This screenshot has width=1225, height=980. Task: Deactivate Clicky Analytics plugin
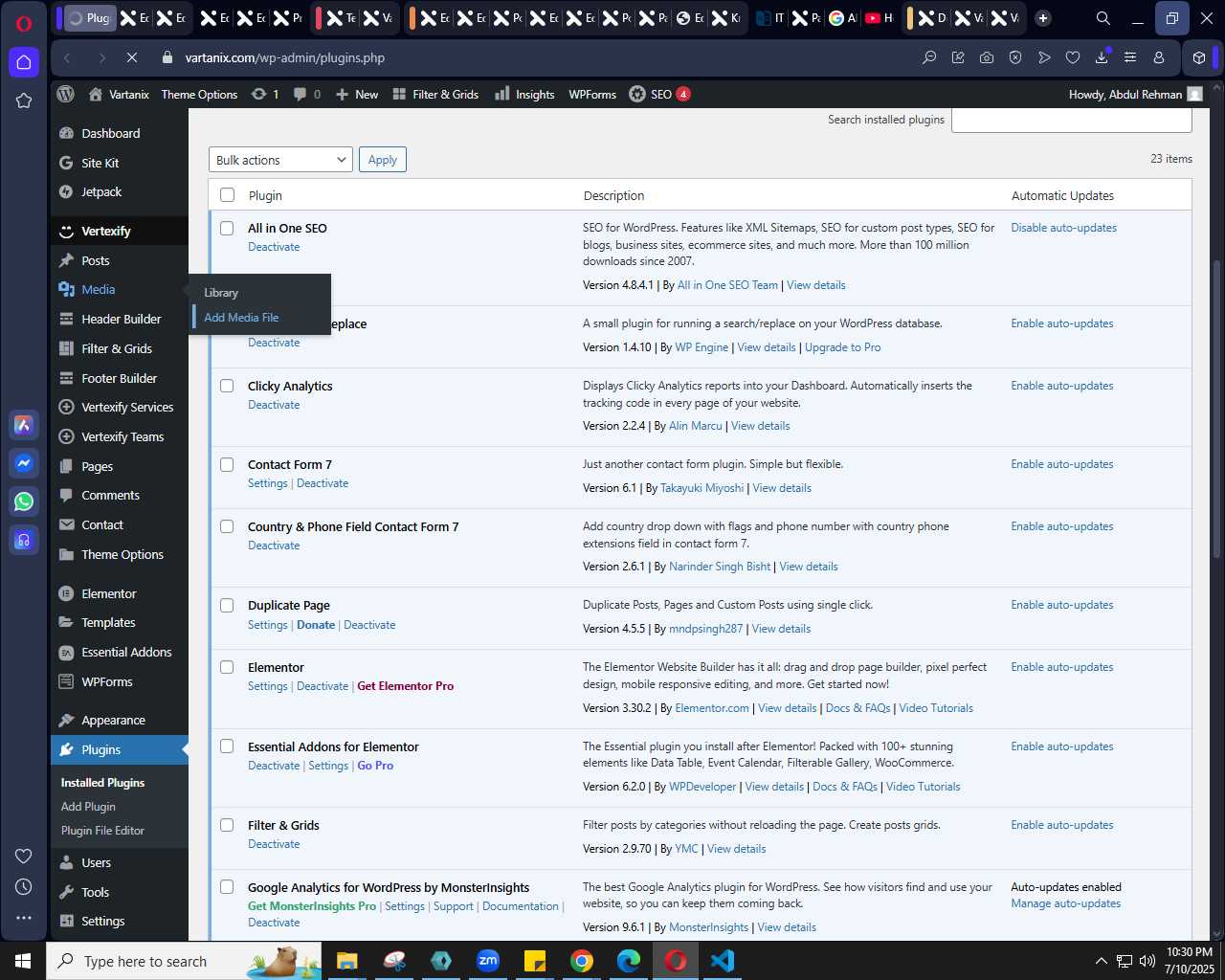pyautogui.click(x=274, y=405)
